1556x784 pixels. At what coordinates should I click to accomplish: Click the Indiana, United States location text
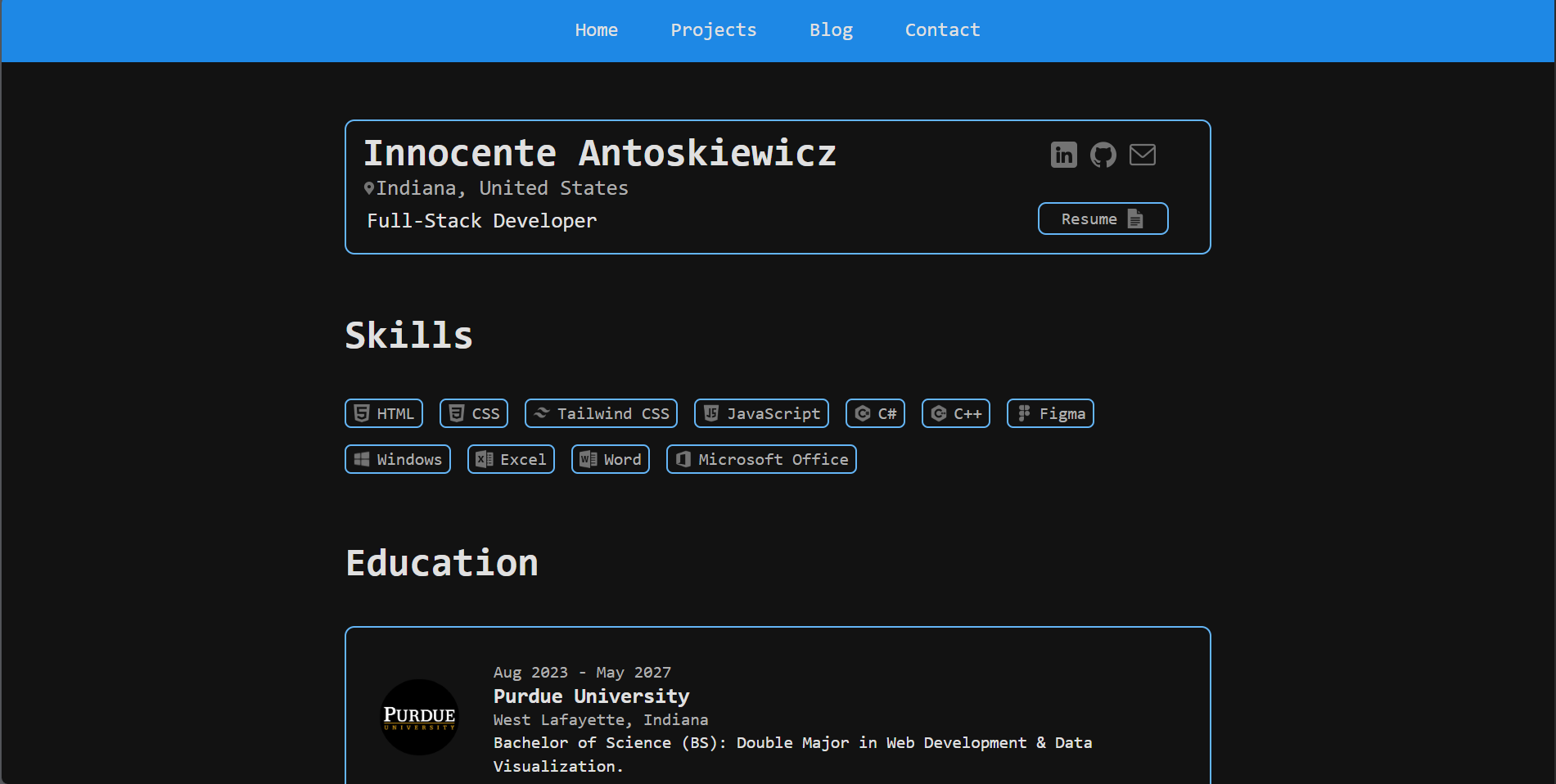[503, 188]
